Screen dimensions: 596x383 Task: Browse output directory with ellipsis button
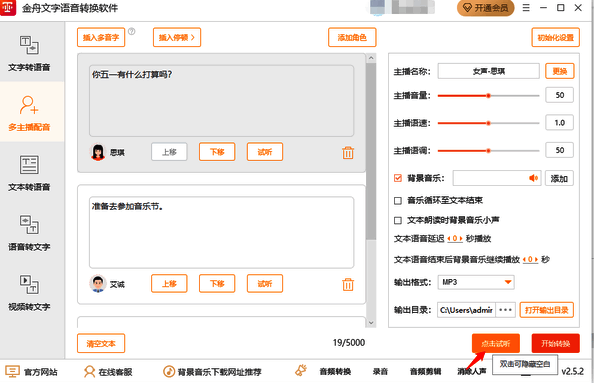tap(506, 310)
